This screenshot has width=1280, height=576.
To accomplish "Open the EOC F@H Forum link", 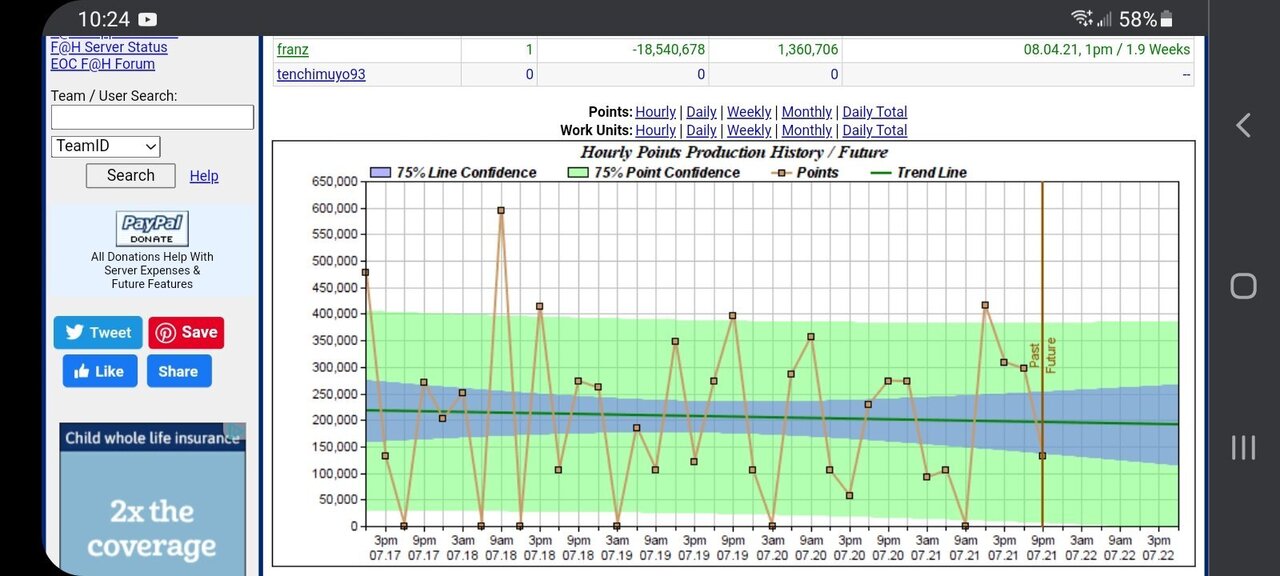I will 103,64.
